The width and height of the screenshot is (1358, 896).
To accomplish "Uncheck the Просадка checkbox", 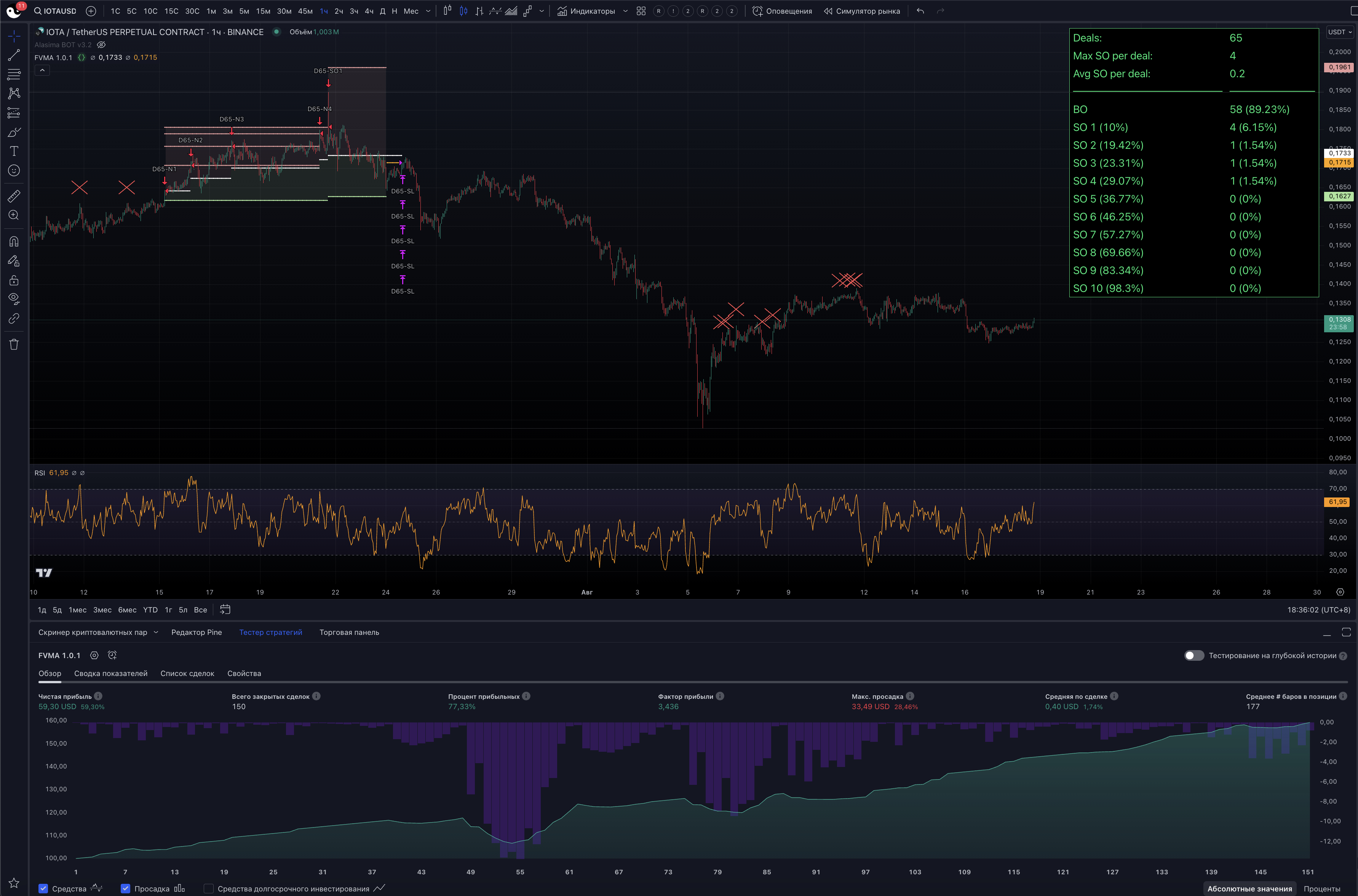I will [x=125, y=888].
